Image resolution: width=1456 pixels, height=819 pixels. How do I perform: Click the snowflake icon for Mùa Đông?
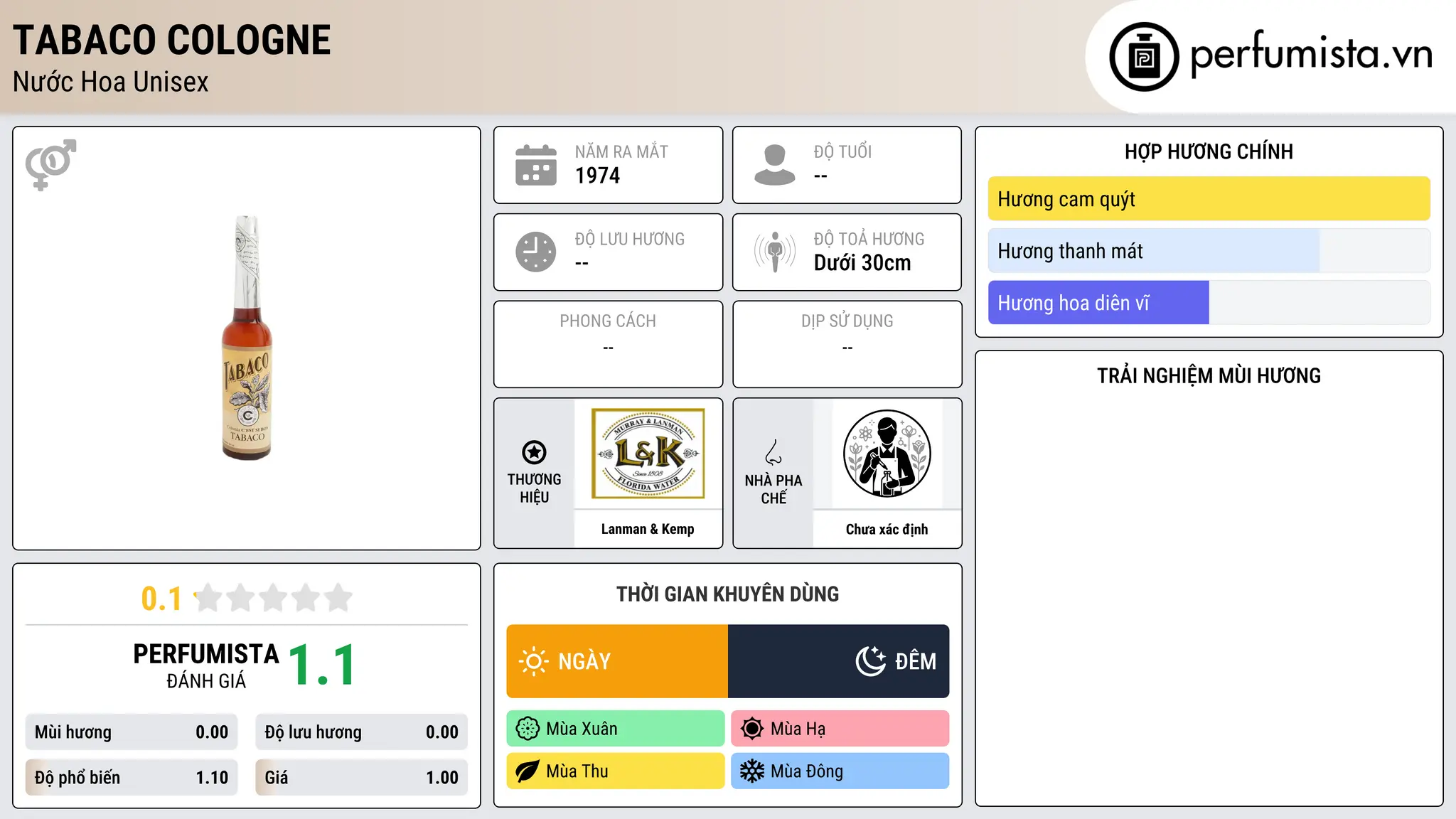pyautogui.click(x=752, y=771)
